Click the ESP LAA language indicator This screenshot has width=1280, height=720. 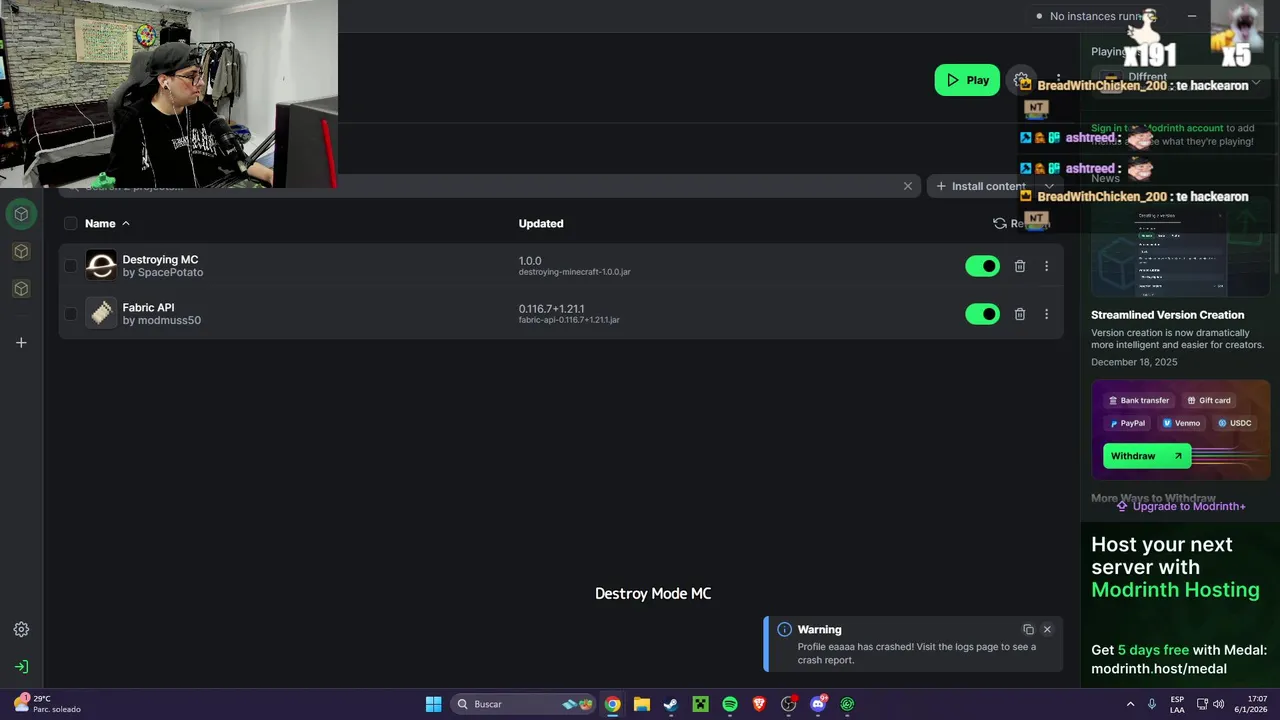tap(1177, 704)
